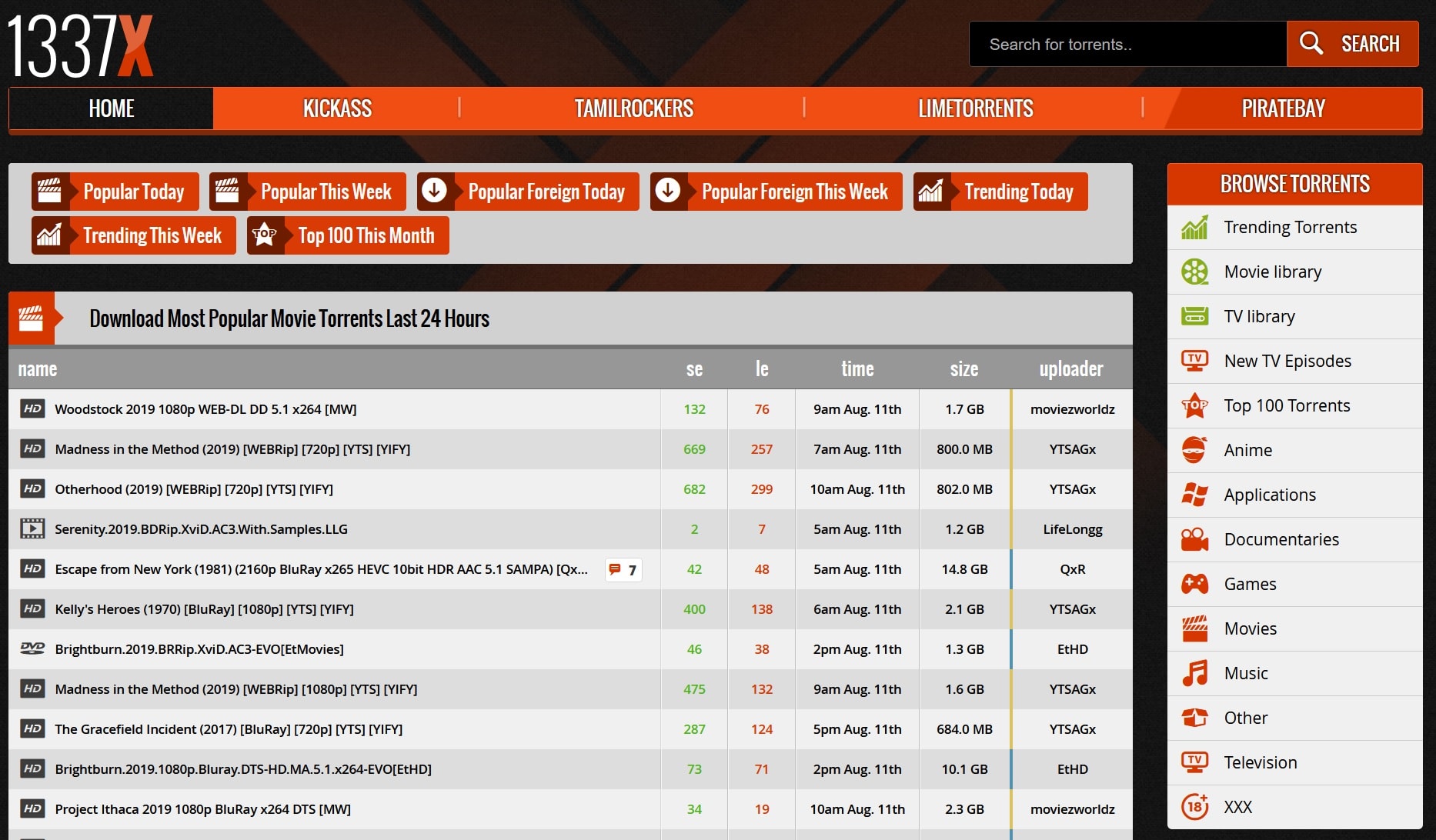Screen dimensions: 1436x840
Task: Click the 14.8 GB size cell
Action: coord(964,569)
